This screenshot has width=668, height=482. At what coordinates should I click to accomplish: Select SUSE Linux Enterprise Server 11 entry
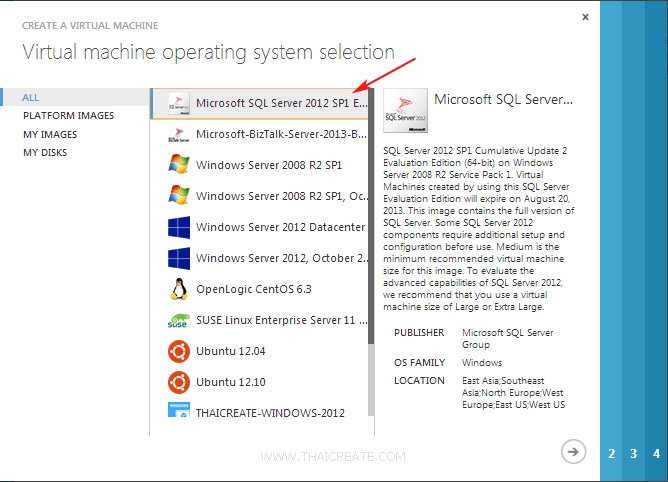[x=282, y=320]
